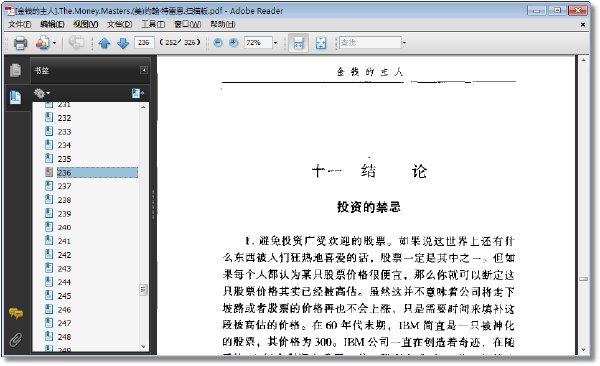The height and width of the screenshot is (366, 600).
Task: Select bookmark 234 in the list
Action: coord(64,145)
